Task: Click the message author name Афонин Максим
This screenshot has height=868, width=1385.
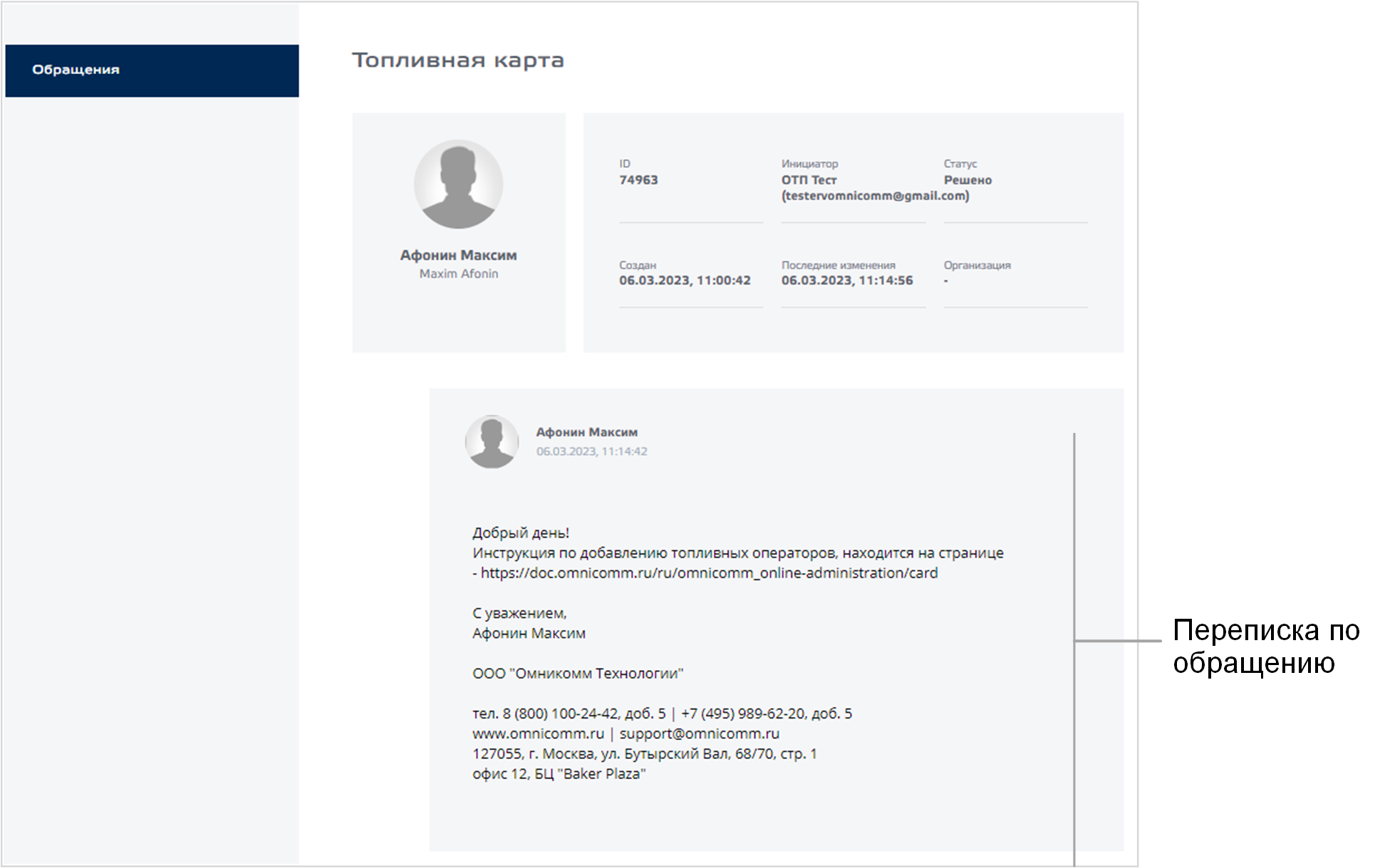Action: tap(587, 432)
